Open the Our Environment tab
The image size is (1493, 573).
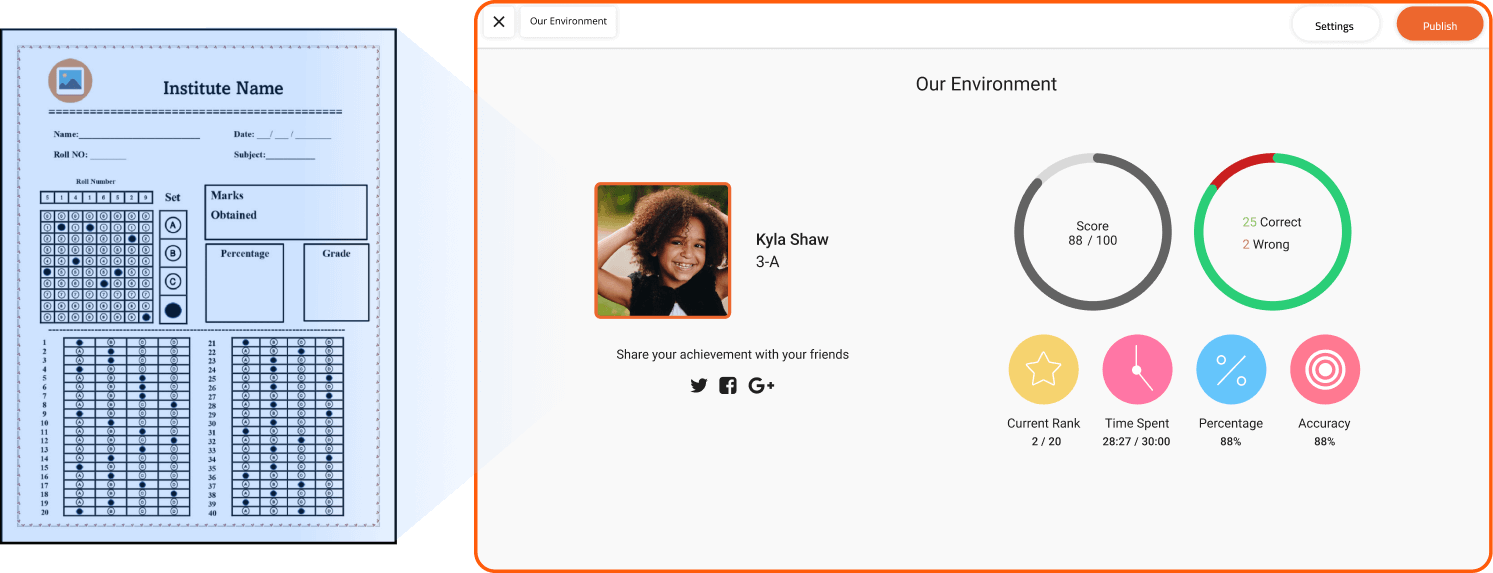(x=568, y=21)
